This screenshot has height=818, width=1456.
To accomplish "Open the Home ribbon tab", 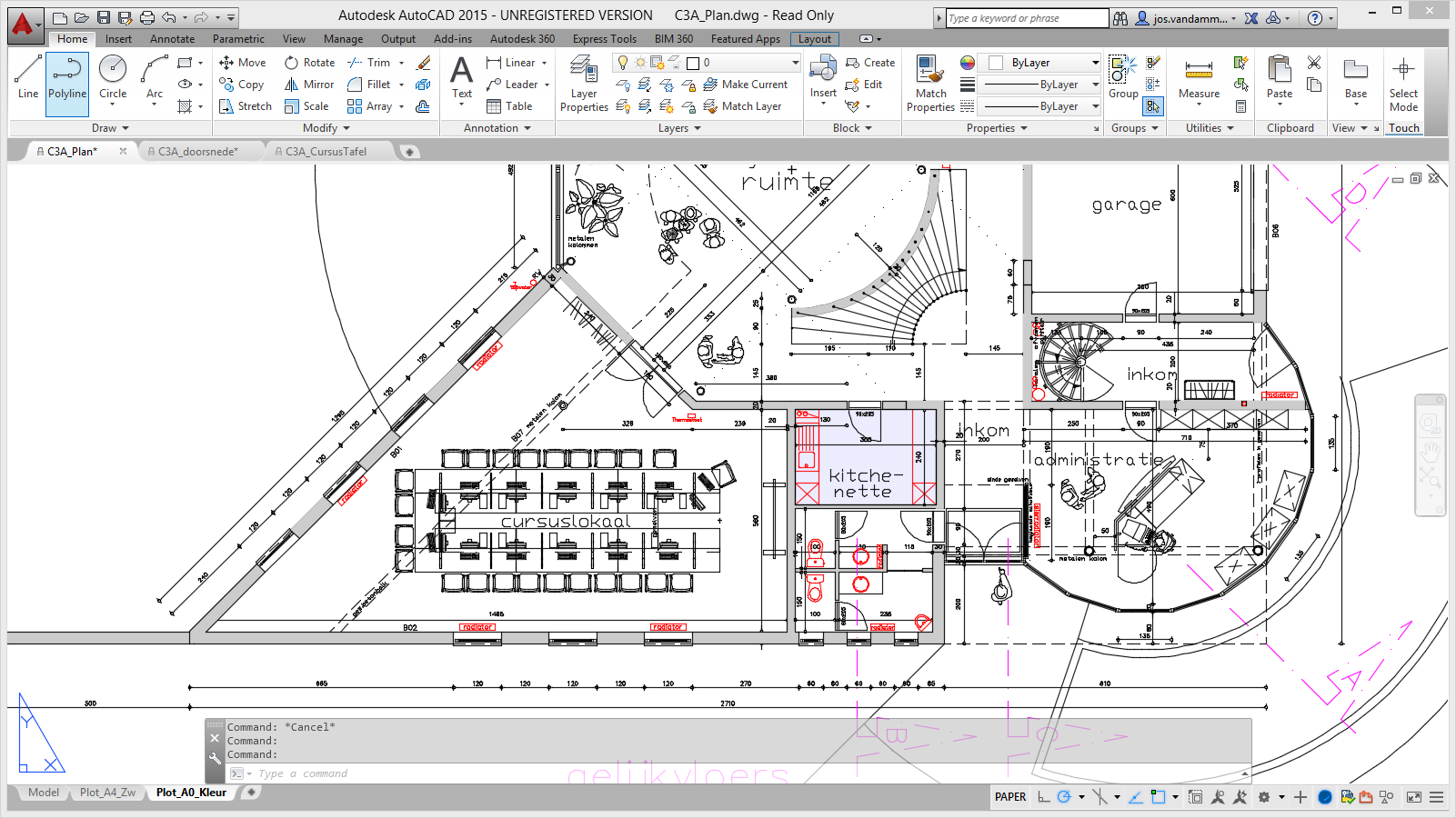I will coord(72,39).
